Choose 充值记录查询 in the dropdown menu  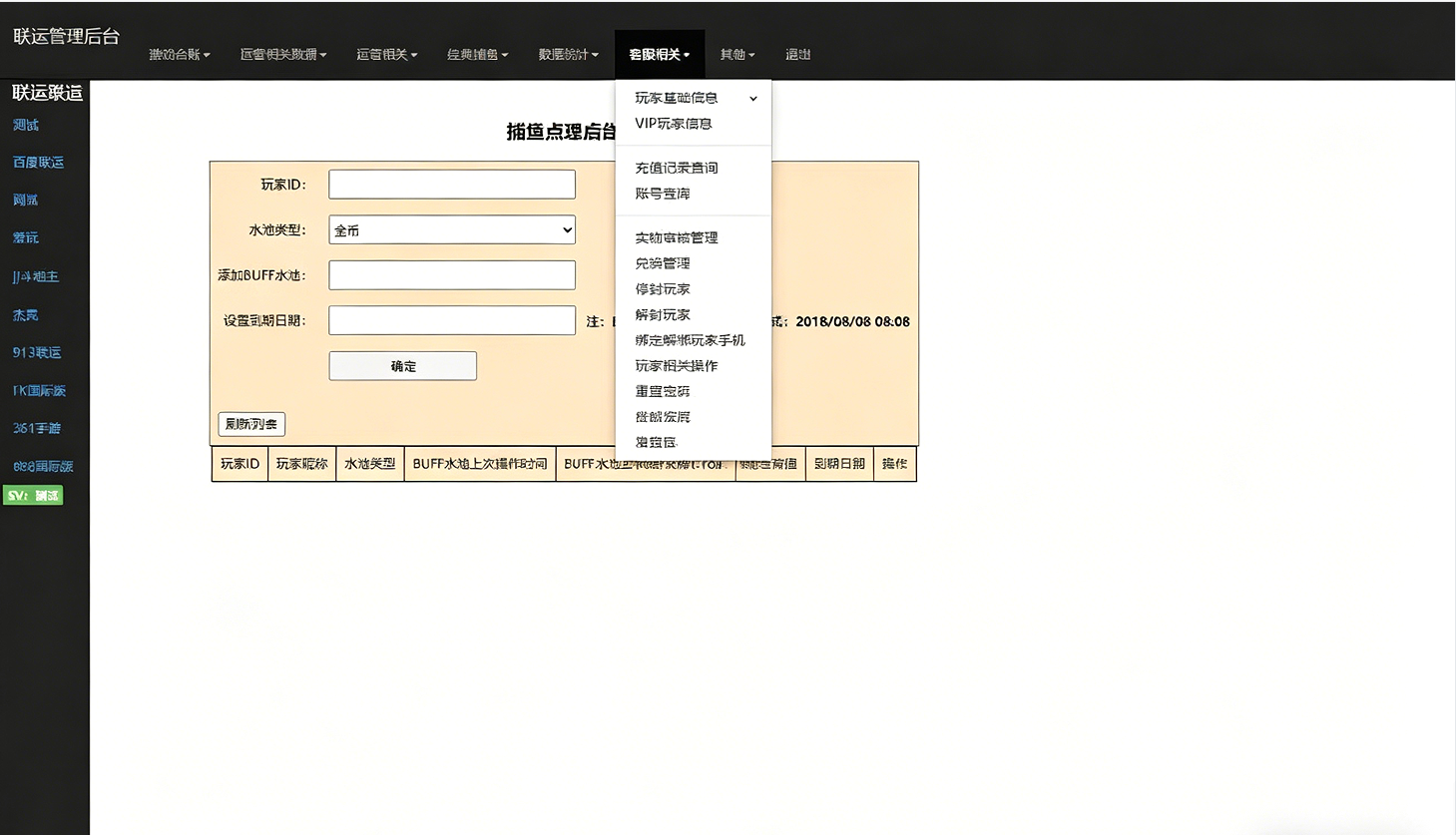pyautogui.click(x=677, y=168)
